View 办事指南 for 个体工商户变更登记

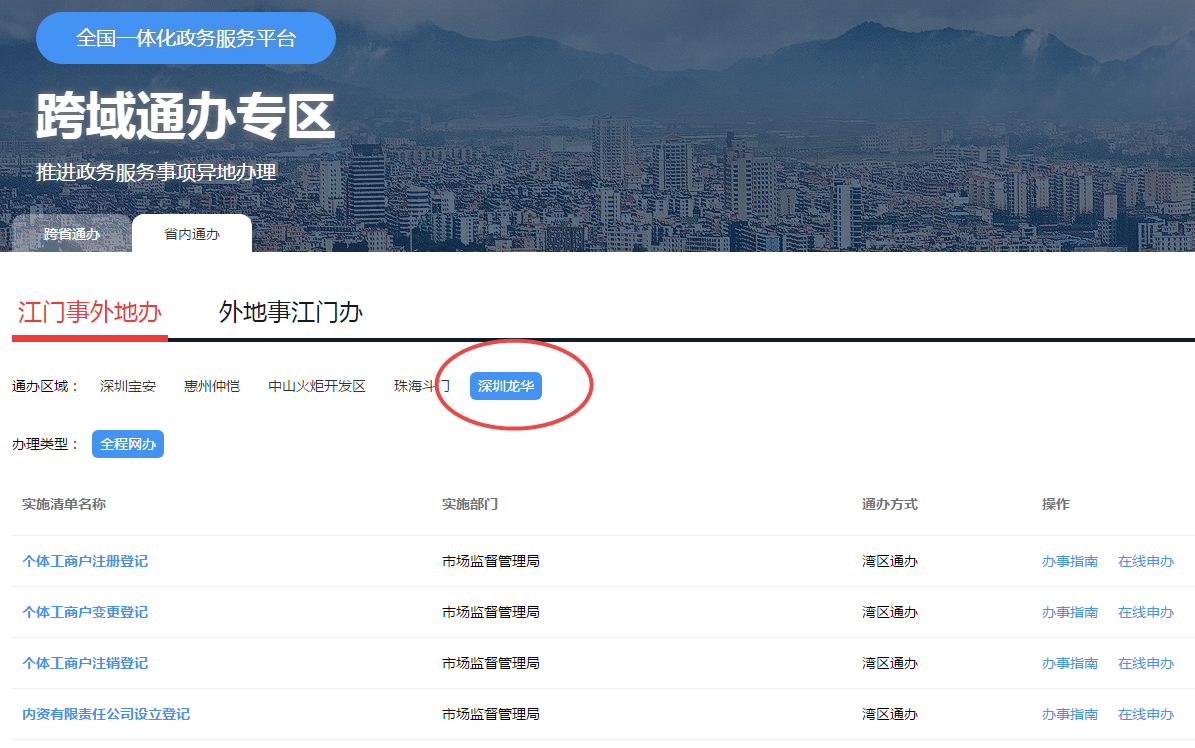(1070, 612)
